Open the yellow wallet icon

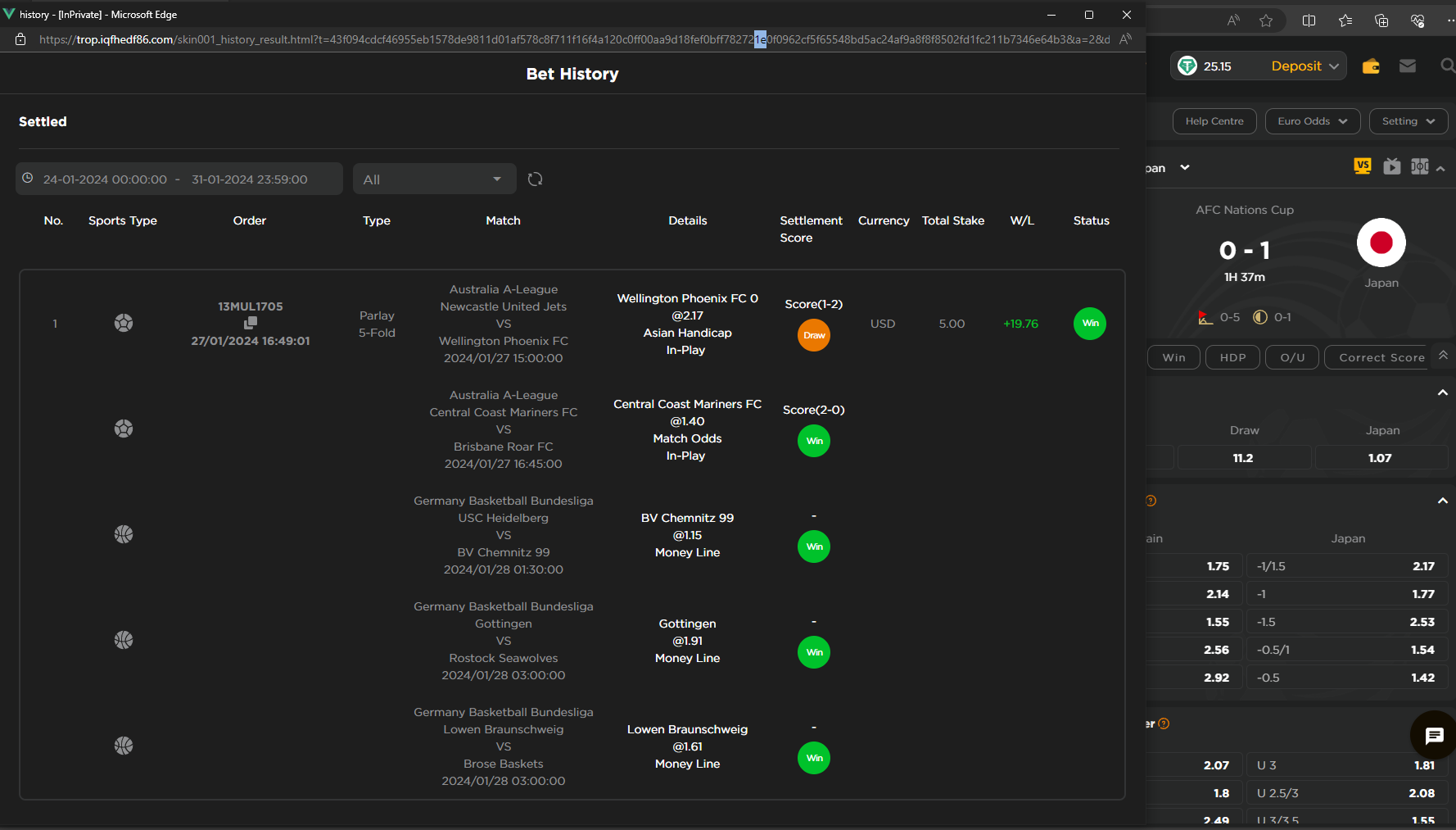1371,66
